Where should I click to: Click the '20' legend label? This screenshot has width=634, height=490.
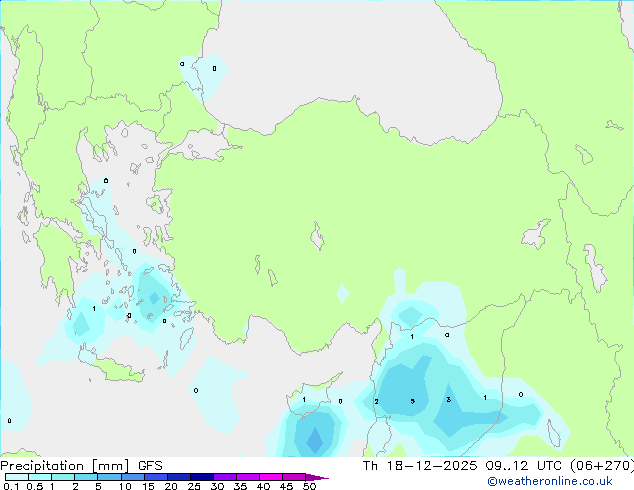171,486
